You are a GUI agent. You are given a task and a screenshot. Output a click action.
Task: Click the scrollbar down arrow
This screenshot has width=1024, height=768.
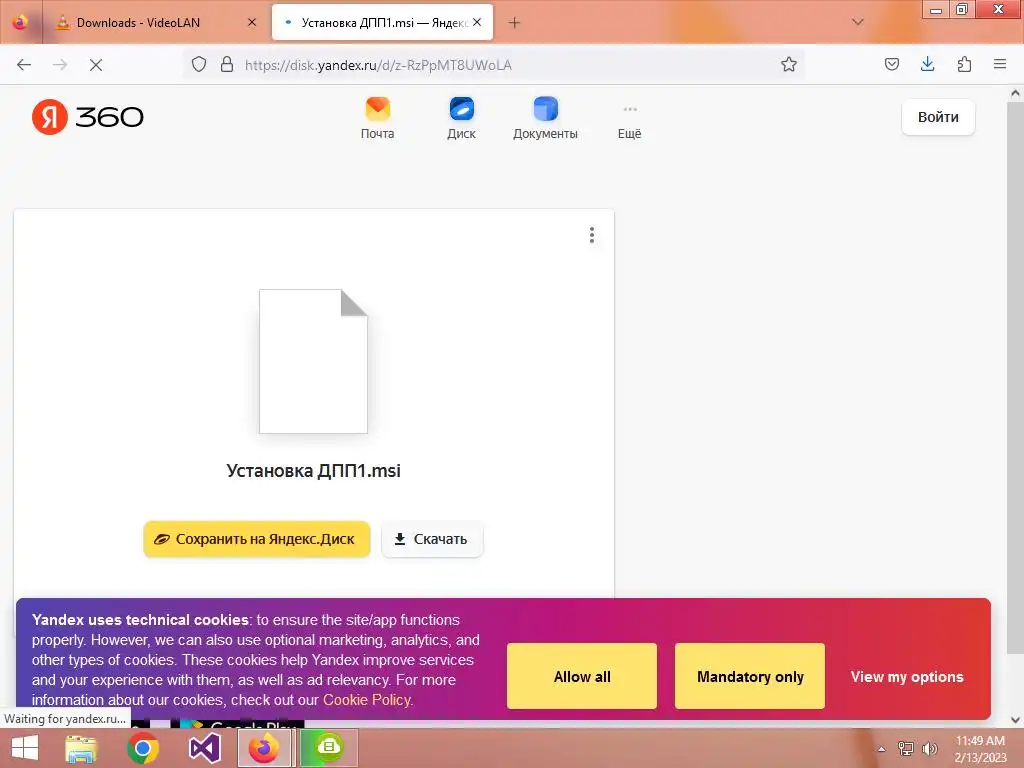pyautogui.click(x=1015, y=720)
